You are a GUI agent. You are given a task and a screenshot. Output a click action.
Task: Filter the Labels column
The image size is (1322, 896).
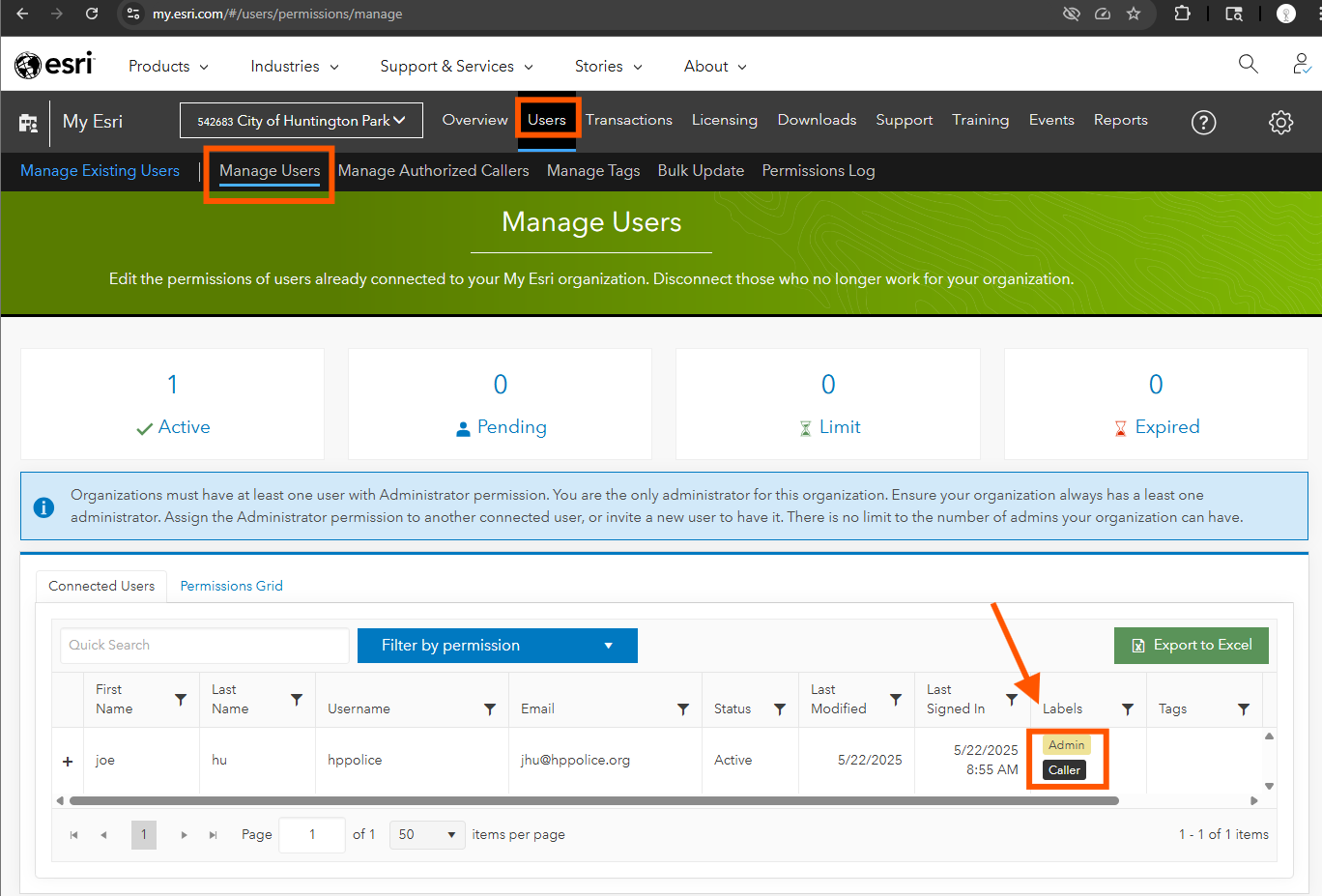(1128, 708)
